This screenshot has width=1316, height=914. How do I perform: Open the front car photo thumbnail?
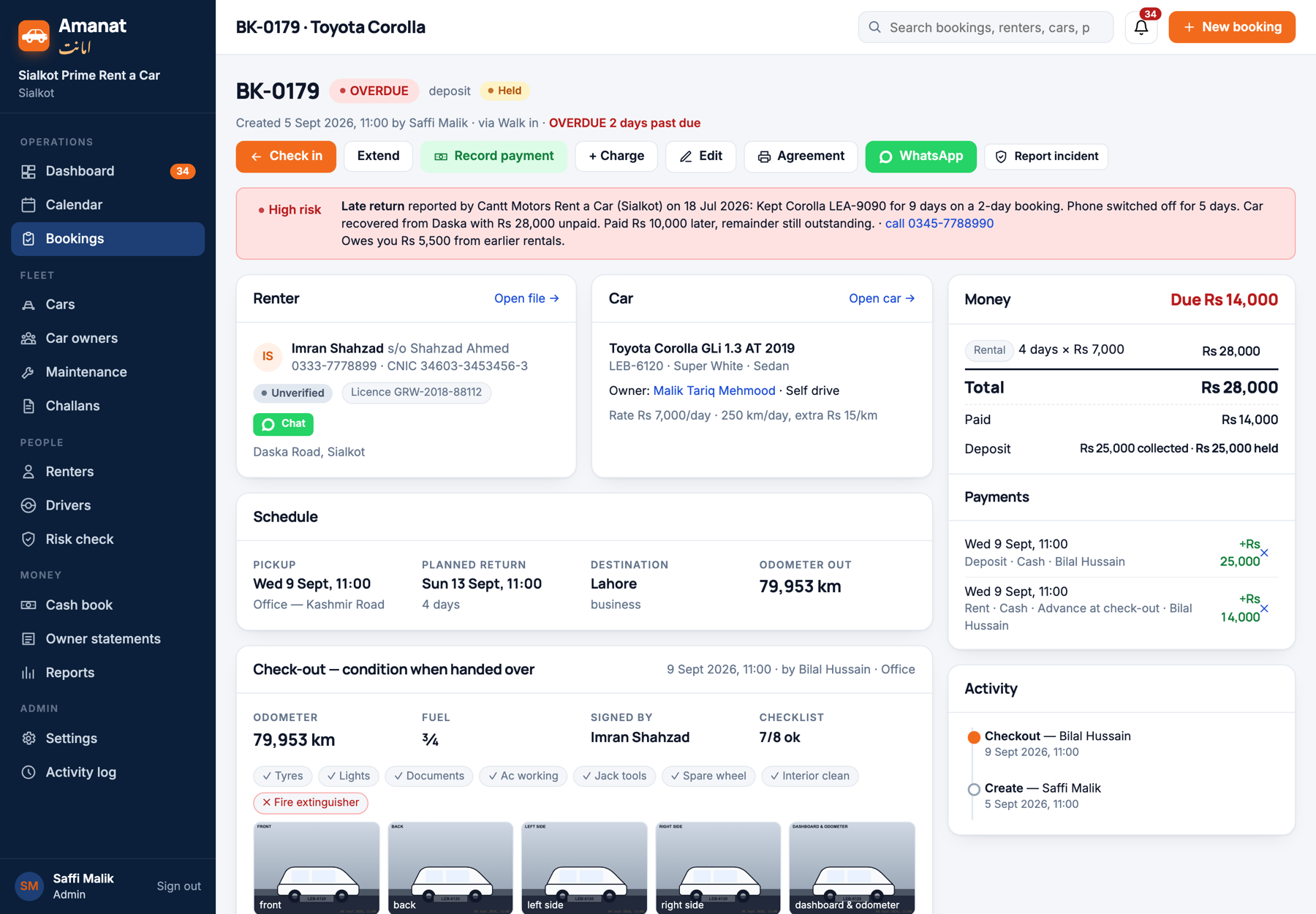point(317,868)
